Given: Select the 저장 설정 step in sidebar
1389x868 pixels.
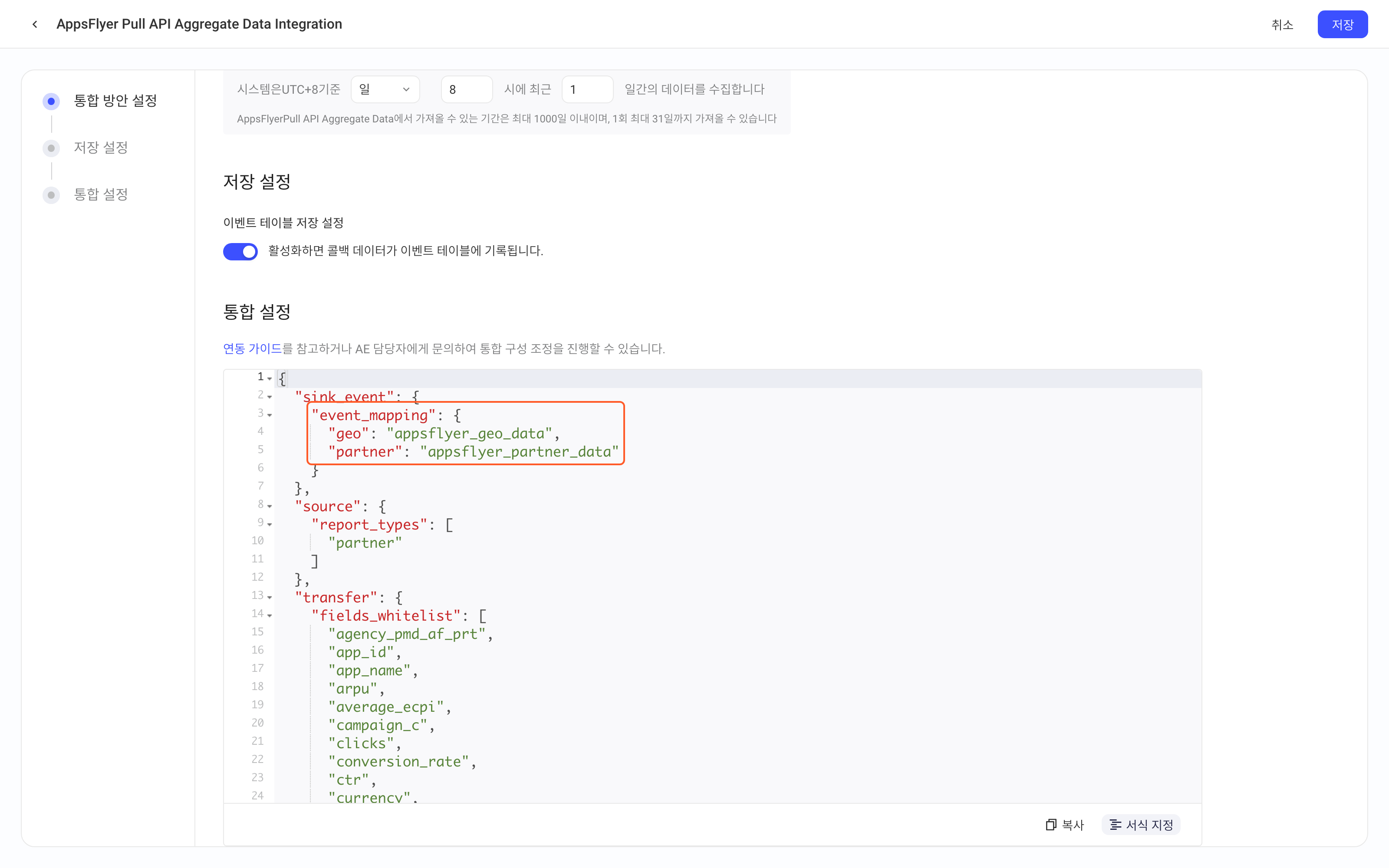Looking at the screenshot, I should click(x=101, y=148).
